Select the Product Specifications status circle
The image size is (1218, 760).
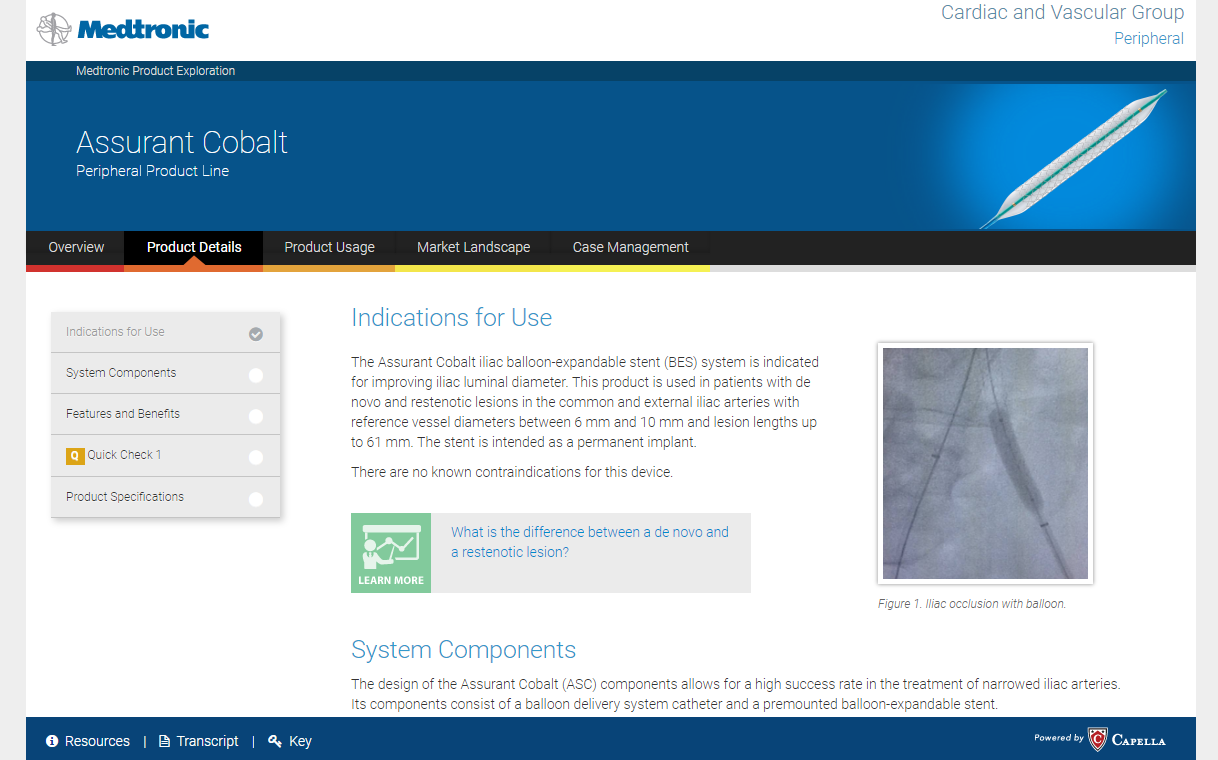click(256, 499)
